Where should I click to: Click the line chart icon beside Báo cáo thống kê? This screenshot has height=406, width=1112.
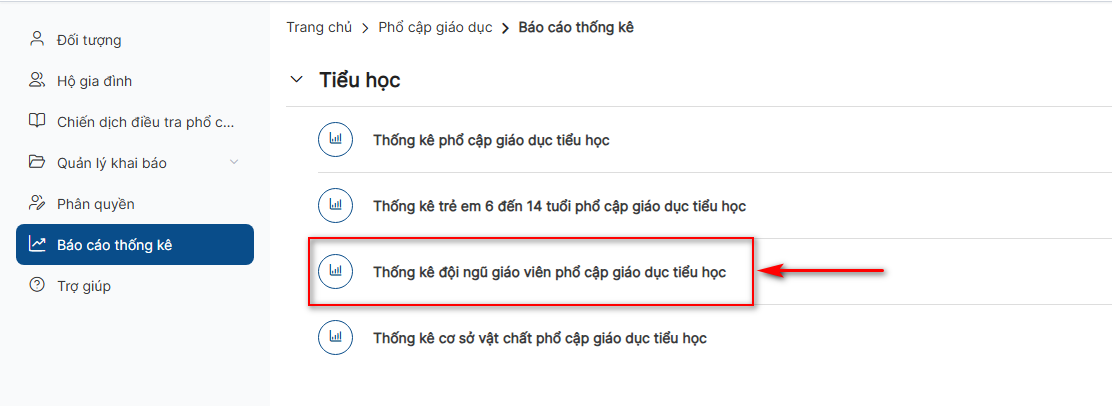pos(37,245)
